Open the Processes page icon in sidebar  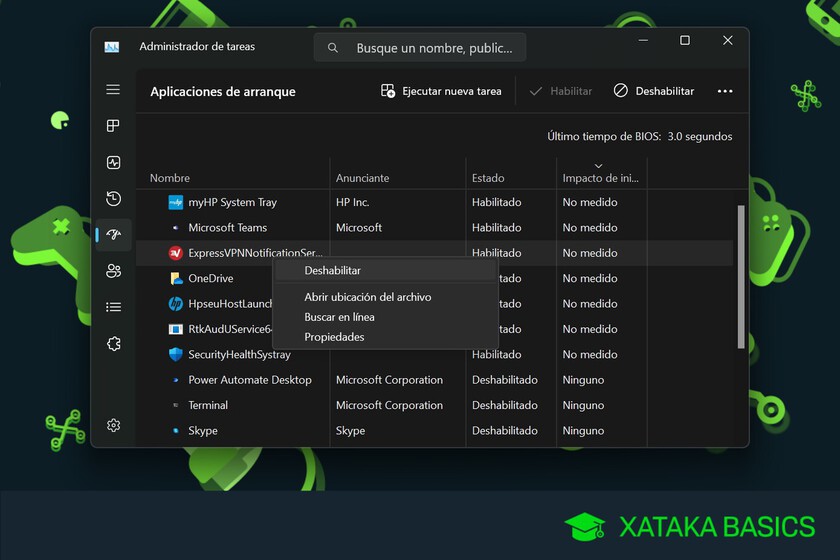(x=113, y=126)
